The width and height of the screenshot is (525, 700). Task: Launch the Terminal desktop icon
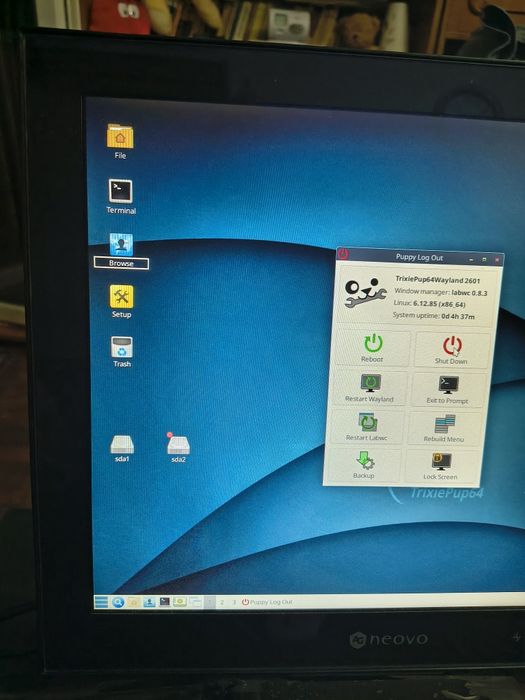pos(121,196)
